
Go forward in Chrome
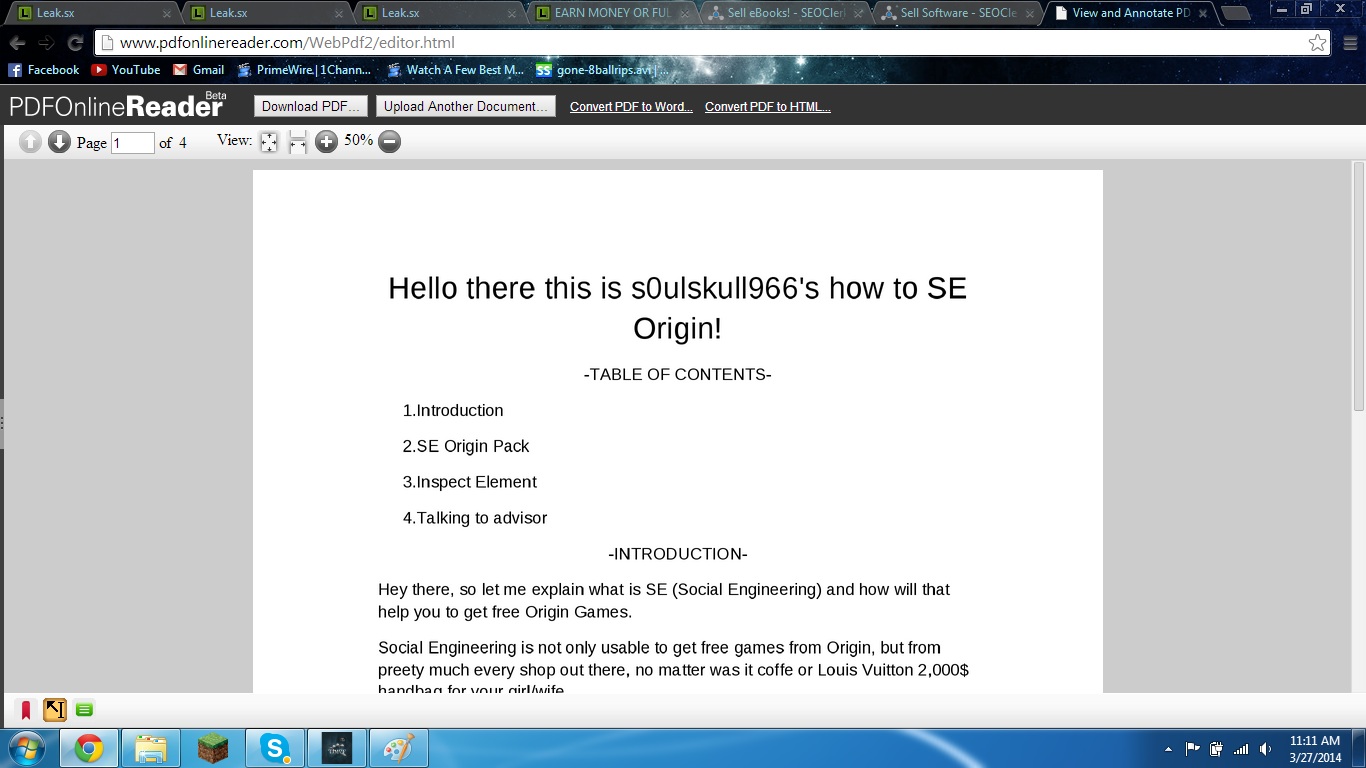pyautogui.click(x=46, y=43)
